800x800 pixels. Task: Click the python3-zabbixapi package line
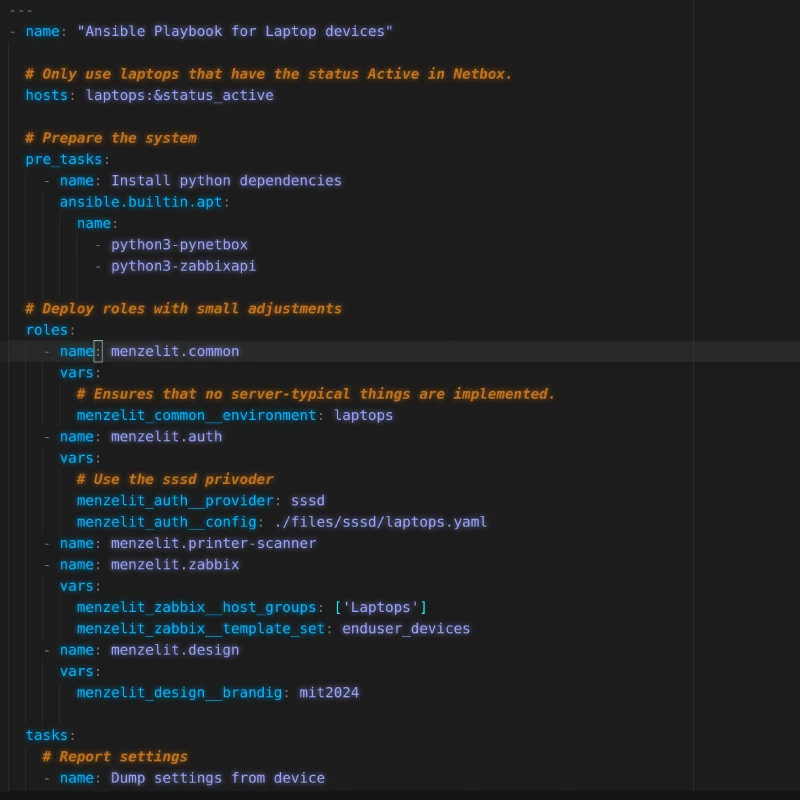pyautogui.click(x=183, y=266)
